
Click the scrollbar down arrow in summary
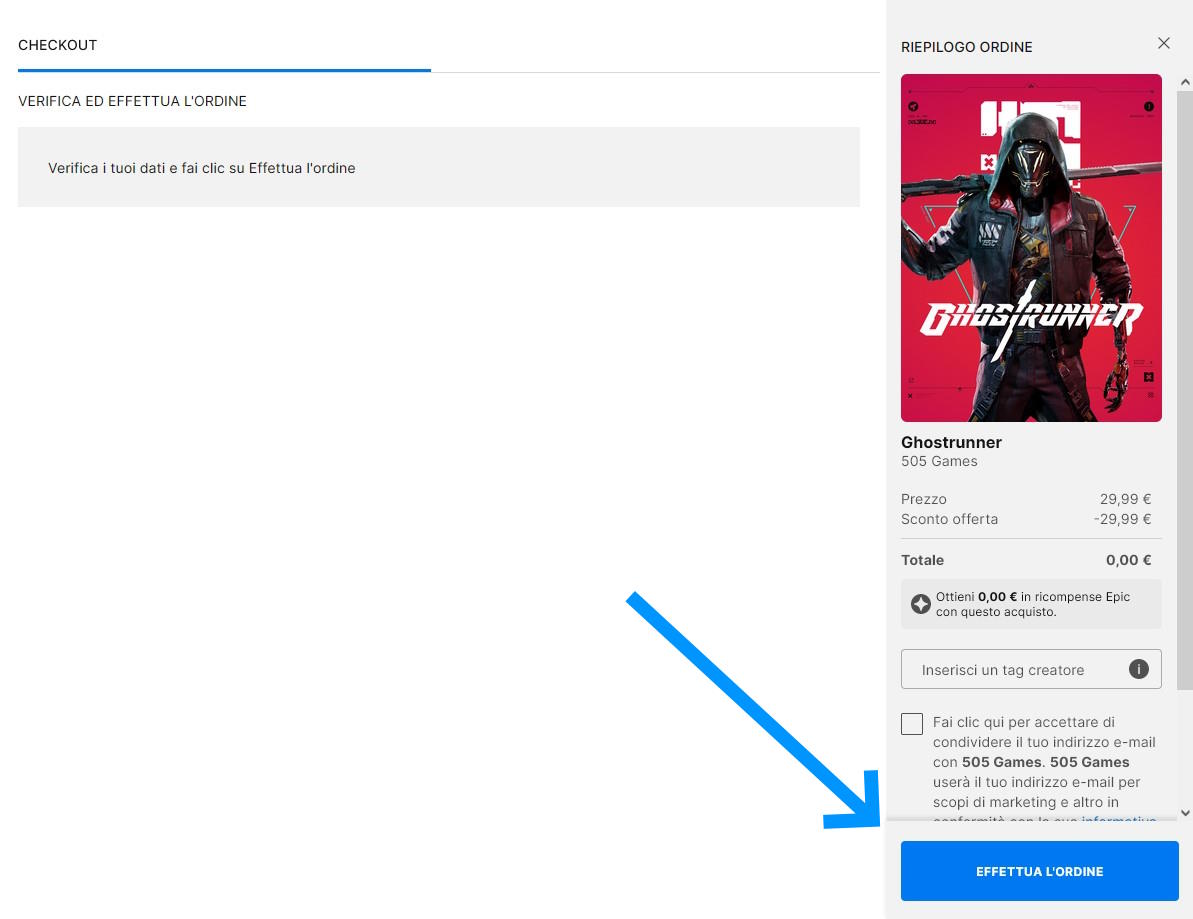pyautogui.click(x=1185, y=812)
